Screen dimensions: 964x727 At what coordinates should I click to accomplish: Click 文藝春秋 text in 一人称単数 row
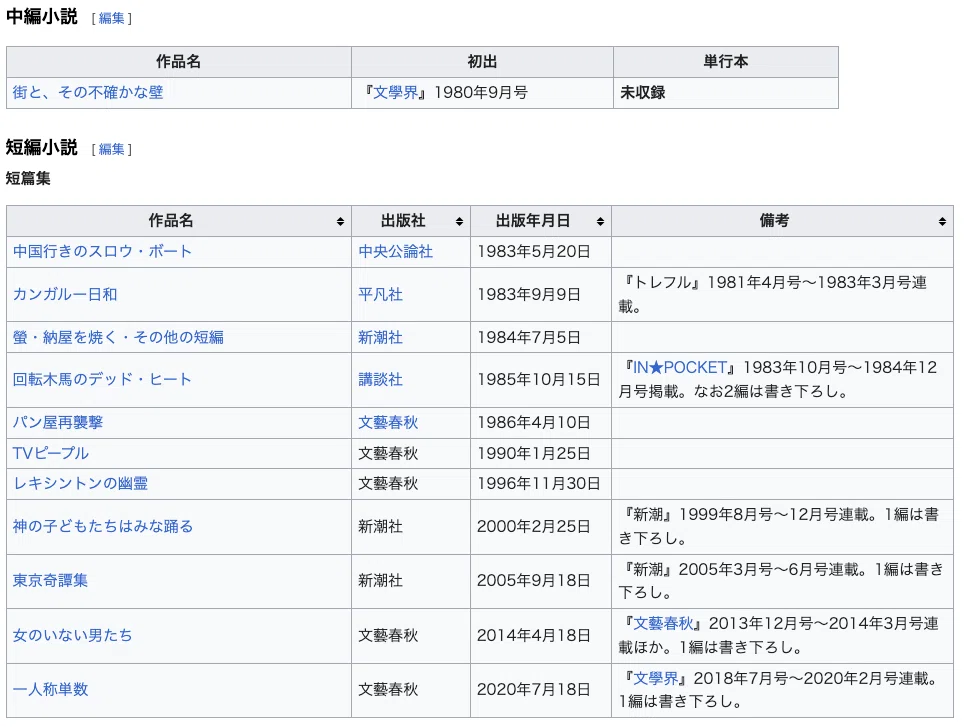[388, 690]
